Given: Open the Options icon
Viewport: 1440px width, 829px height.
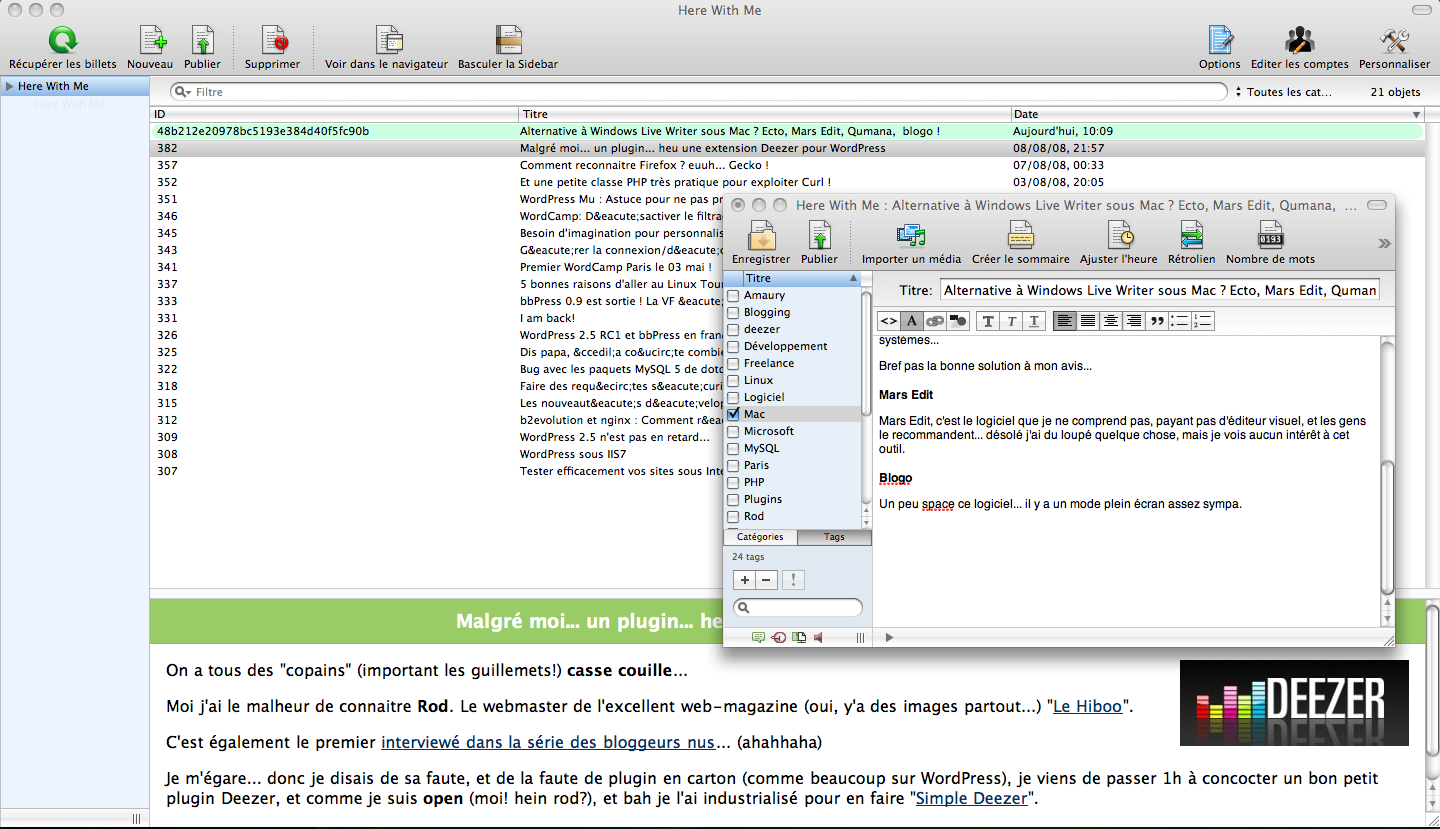Looking at the screenshot, I should coord(1220,40).
